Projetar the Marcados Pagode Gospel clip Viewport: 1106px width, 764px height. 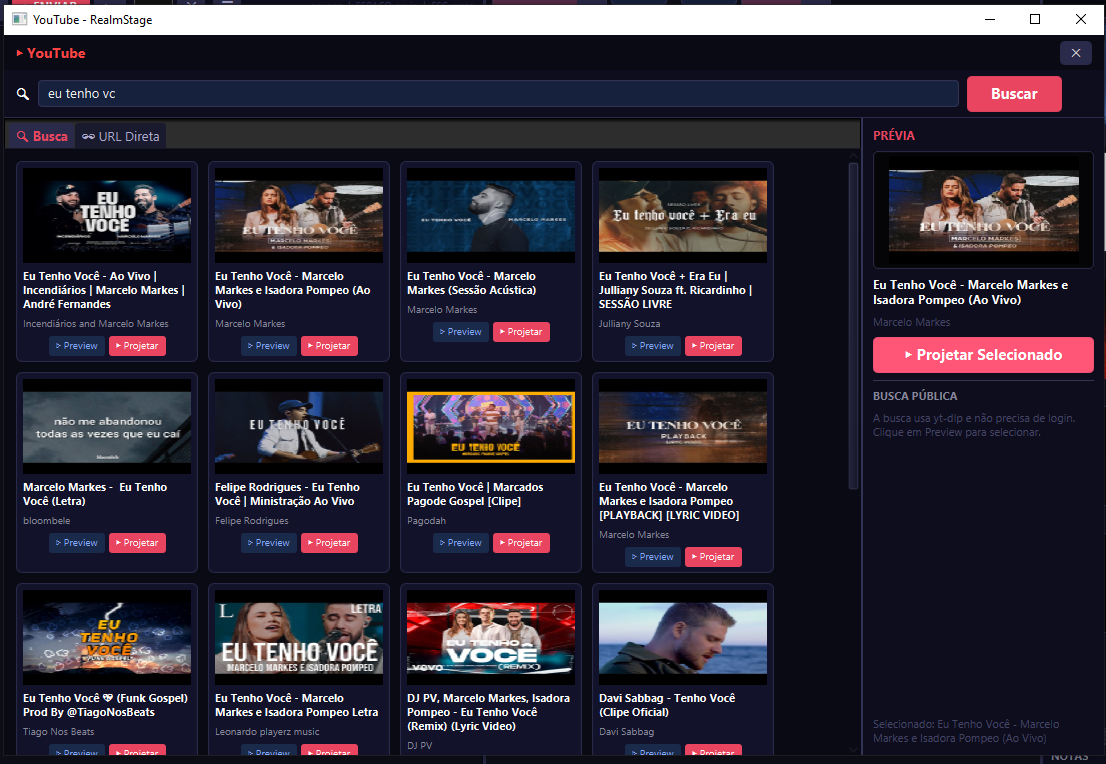pos(521,542)
